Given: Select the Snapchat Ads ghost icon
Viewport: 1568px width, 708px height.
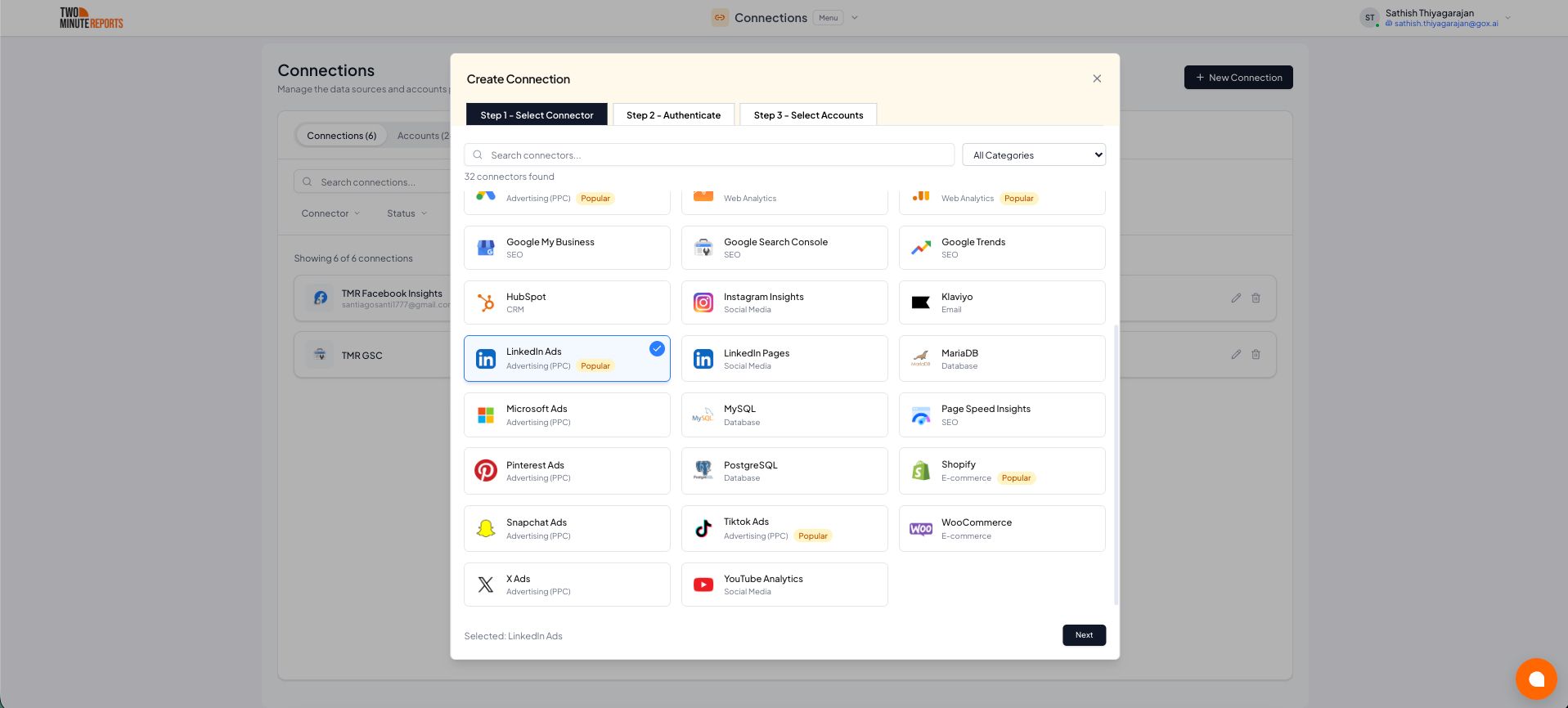Looking at the screenshot, I should (486, 528).
